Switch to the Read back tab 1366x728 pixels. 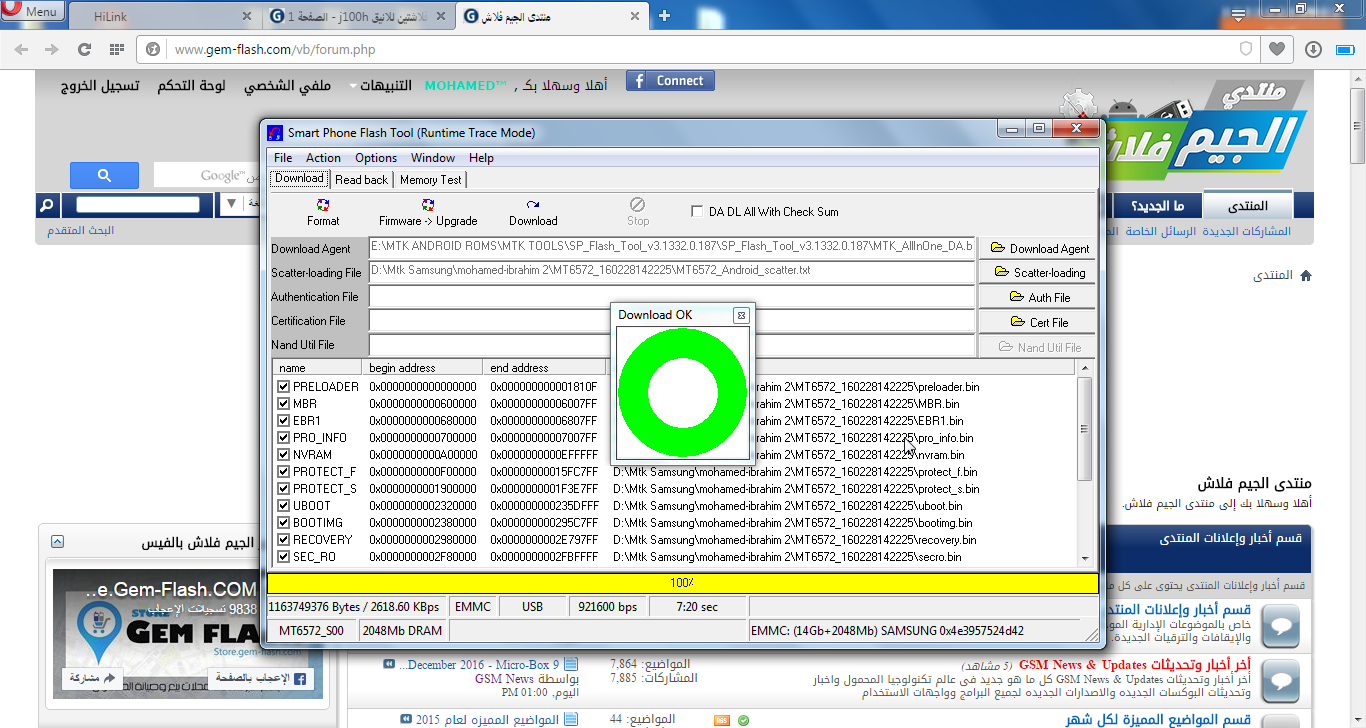click(x=361, y=180)
